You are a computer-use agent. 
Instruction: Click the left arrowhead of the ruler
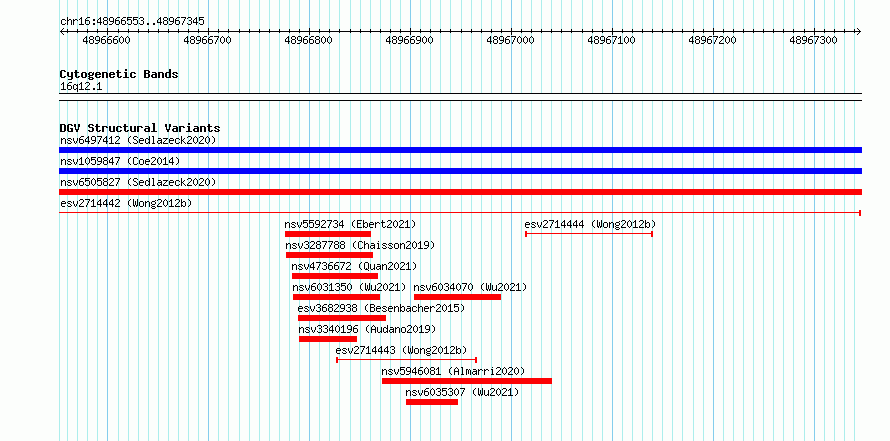[62, 31]
